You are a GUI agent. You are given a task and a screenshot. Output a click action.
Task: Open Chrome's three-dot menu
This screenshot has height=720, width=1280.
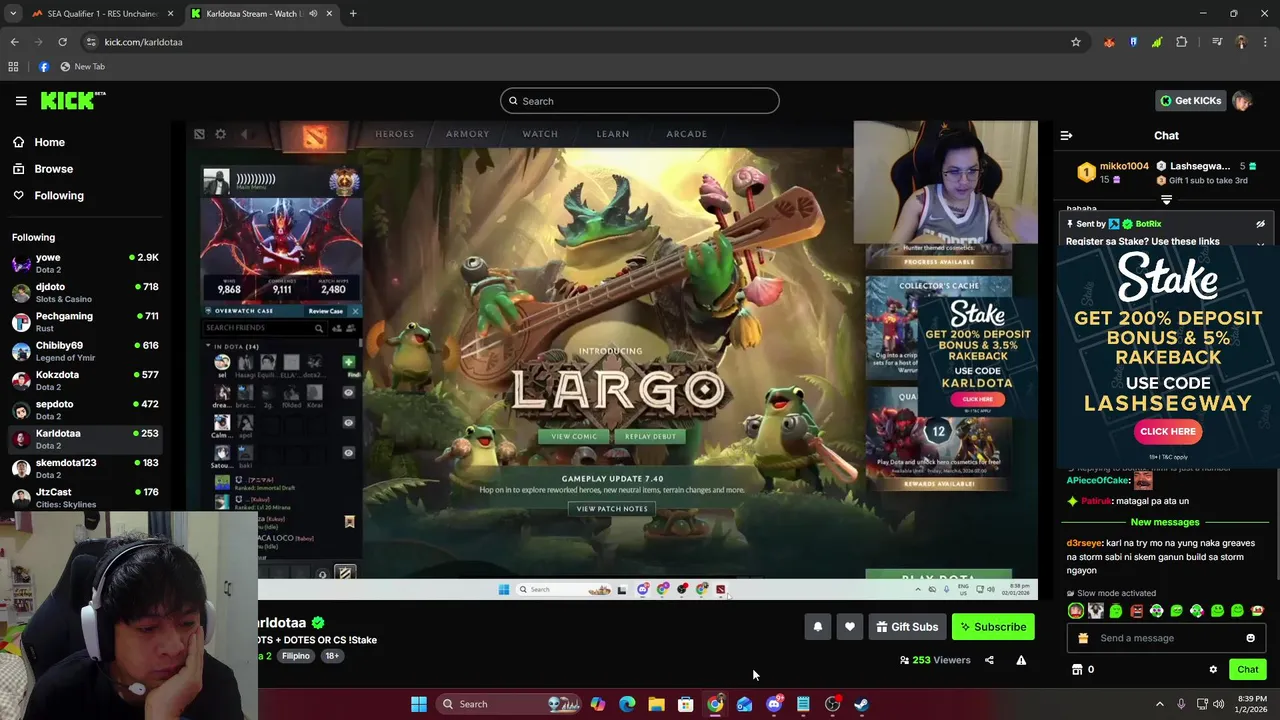coord(1265,42)
